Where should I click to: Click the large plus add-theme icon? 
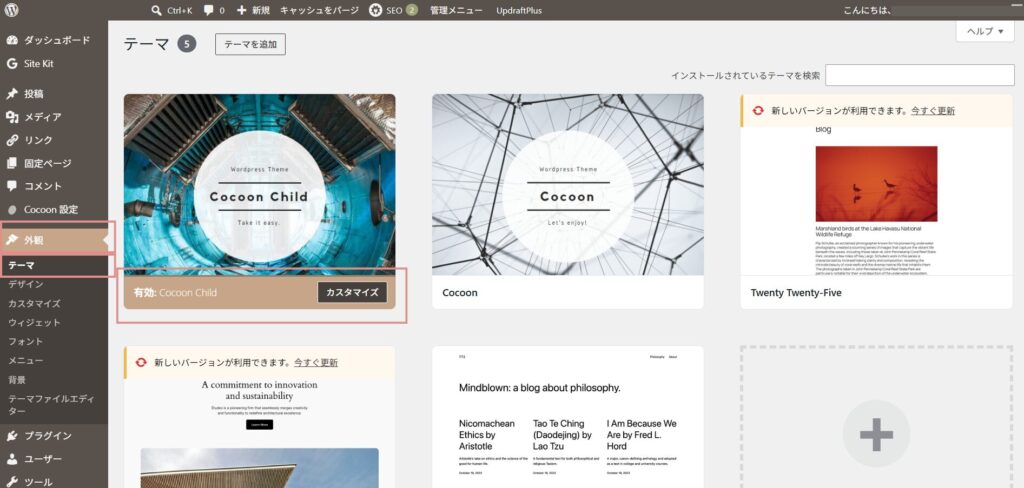[x=876, y=434]
